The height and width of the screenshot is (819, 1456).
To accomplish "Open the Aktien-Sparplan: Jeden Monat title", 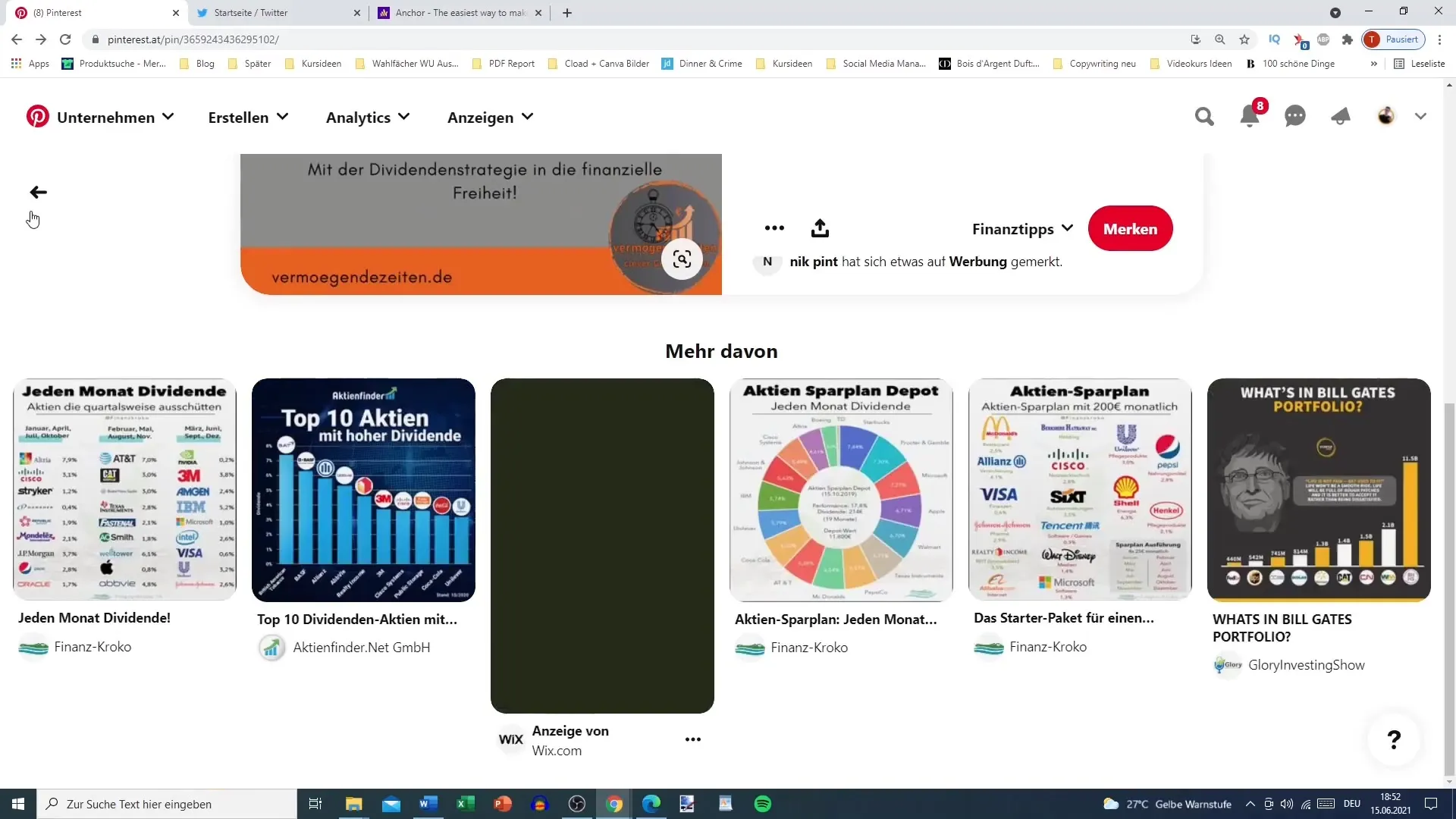I will point(836,620).
